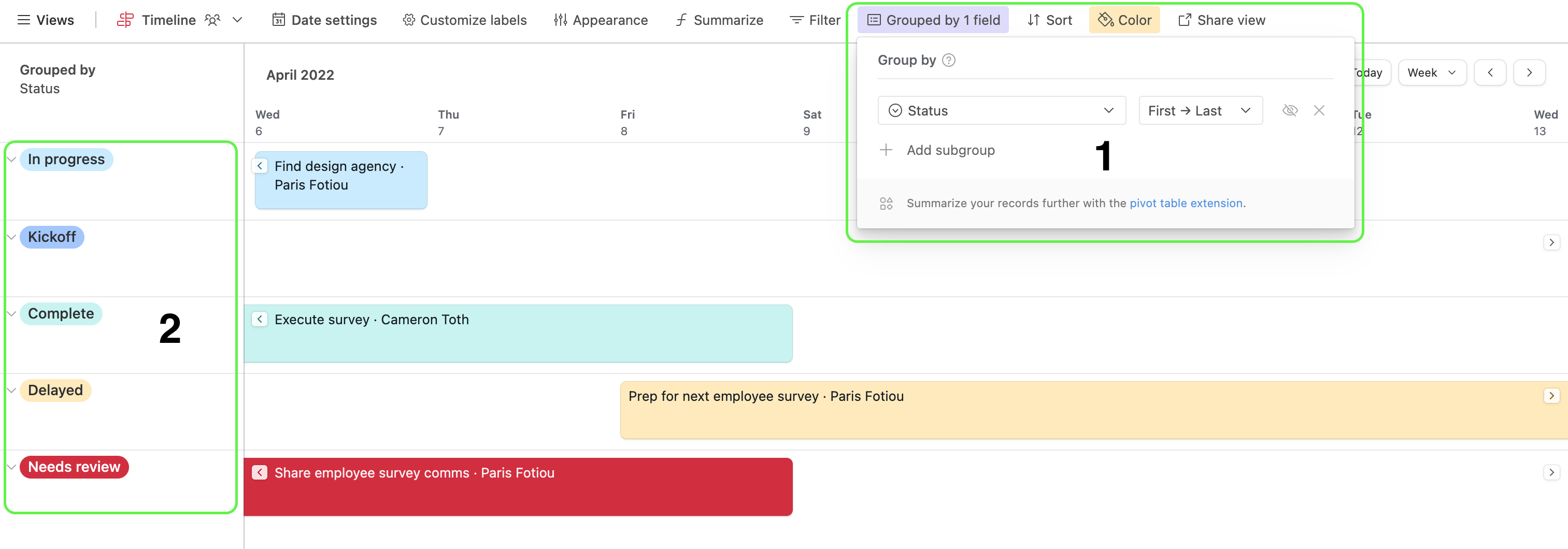Collapse the Needs review group
The width and height of the screenshot is (1568, 549).
pos(11,467)
